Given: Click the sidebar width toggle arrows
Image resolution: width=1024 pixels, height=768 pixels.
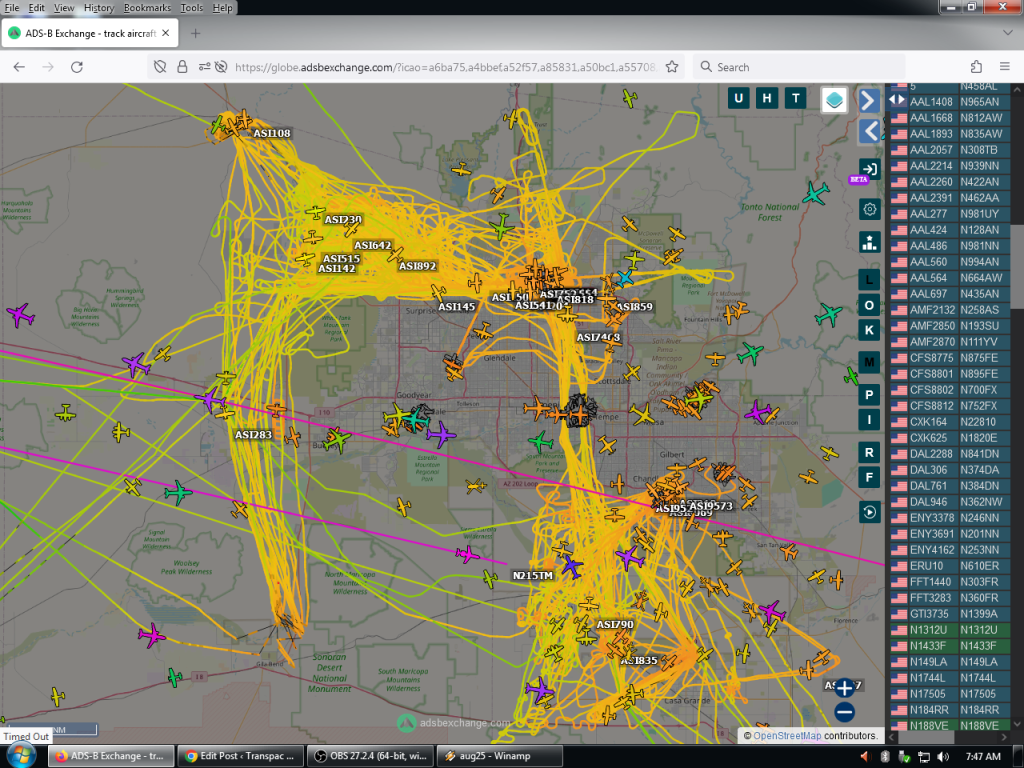Looking at the screenshot, I should click(897, 99).
